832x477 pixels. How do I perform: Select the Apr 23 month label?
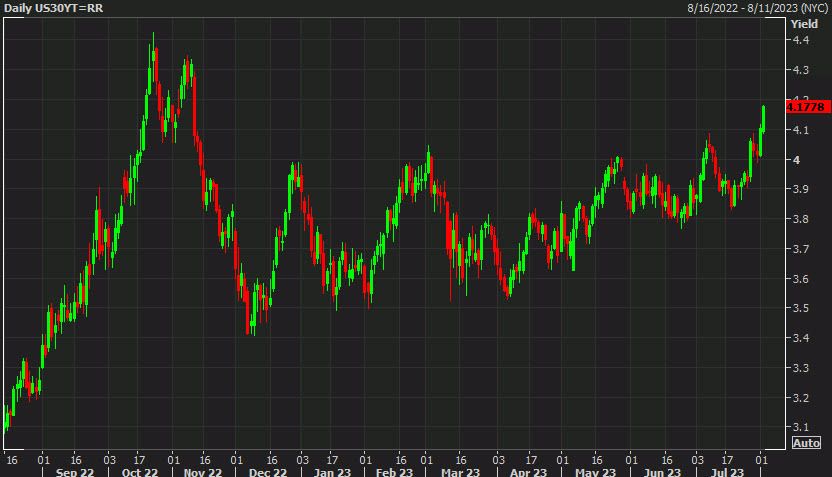coord(527,471)
